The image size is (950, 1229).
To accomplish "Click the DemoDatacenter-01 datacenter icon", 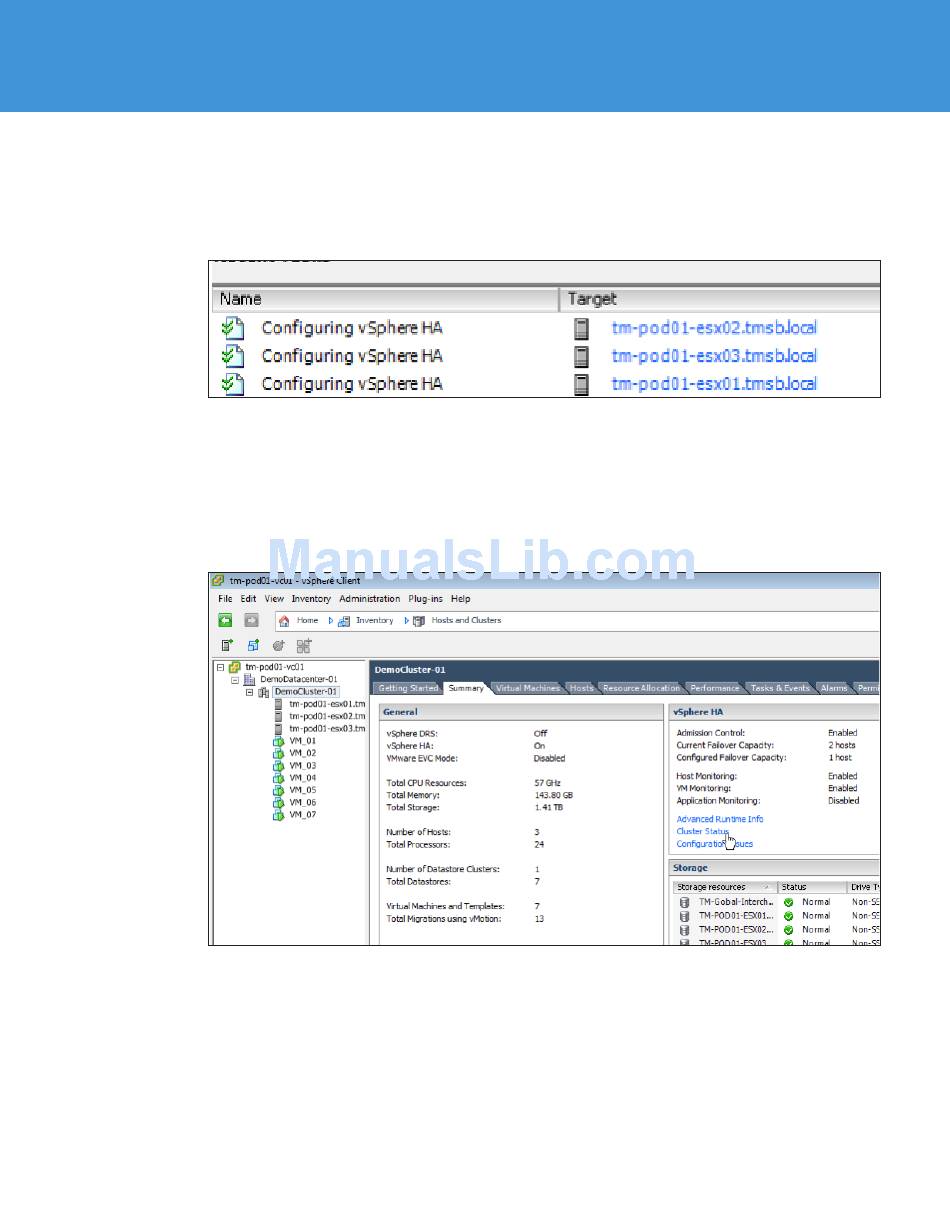I will 250,679.
